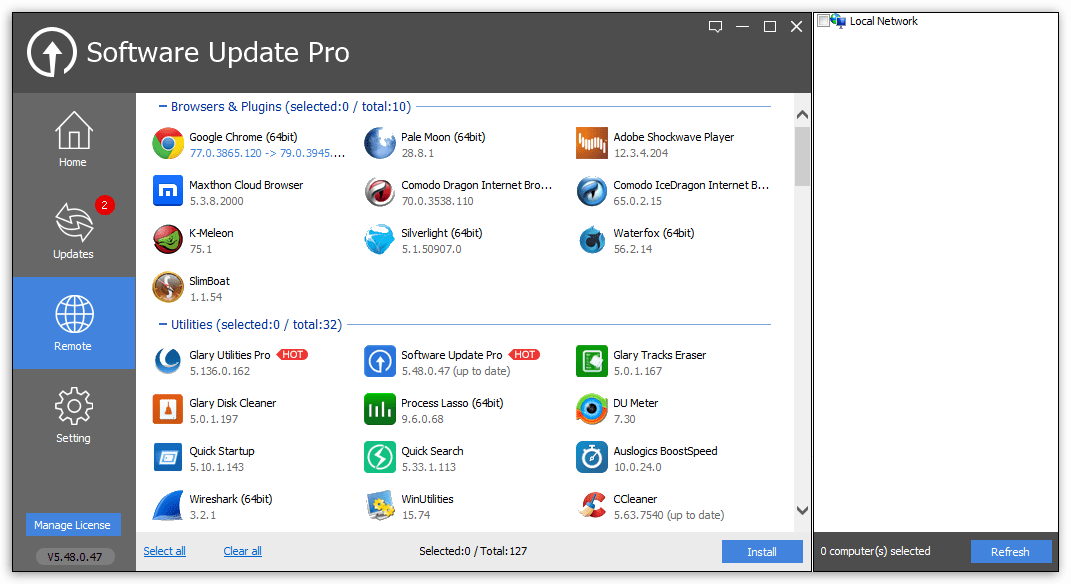Viewport: 1071px width, 584px height.
Task: Select the SlimBoat icon
Action: pos(168,287)
